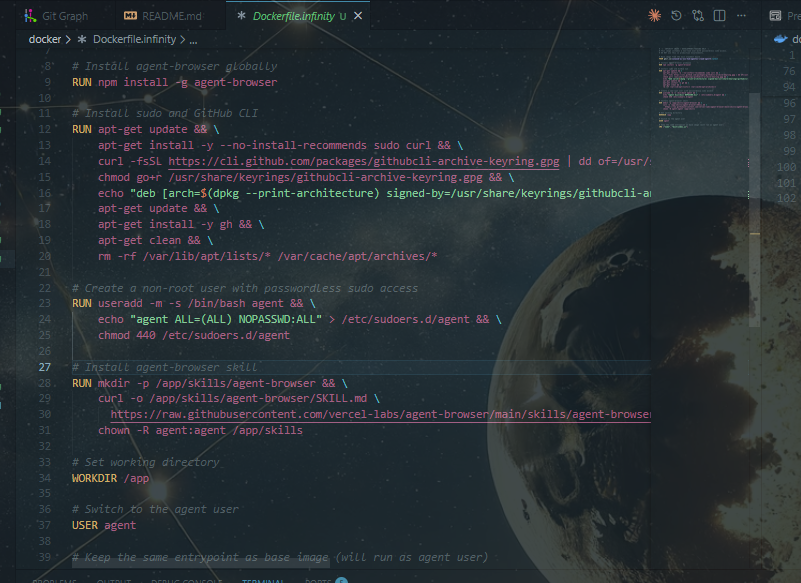Click the 'rm -rf /var/lib/apt/lists/*' line

click(x=268, y=256)
